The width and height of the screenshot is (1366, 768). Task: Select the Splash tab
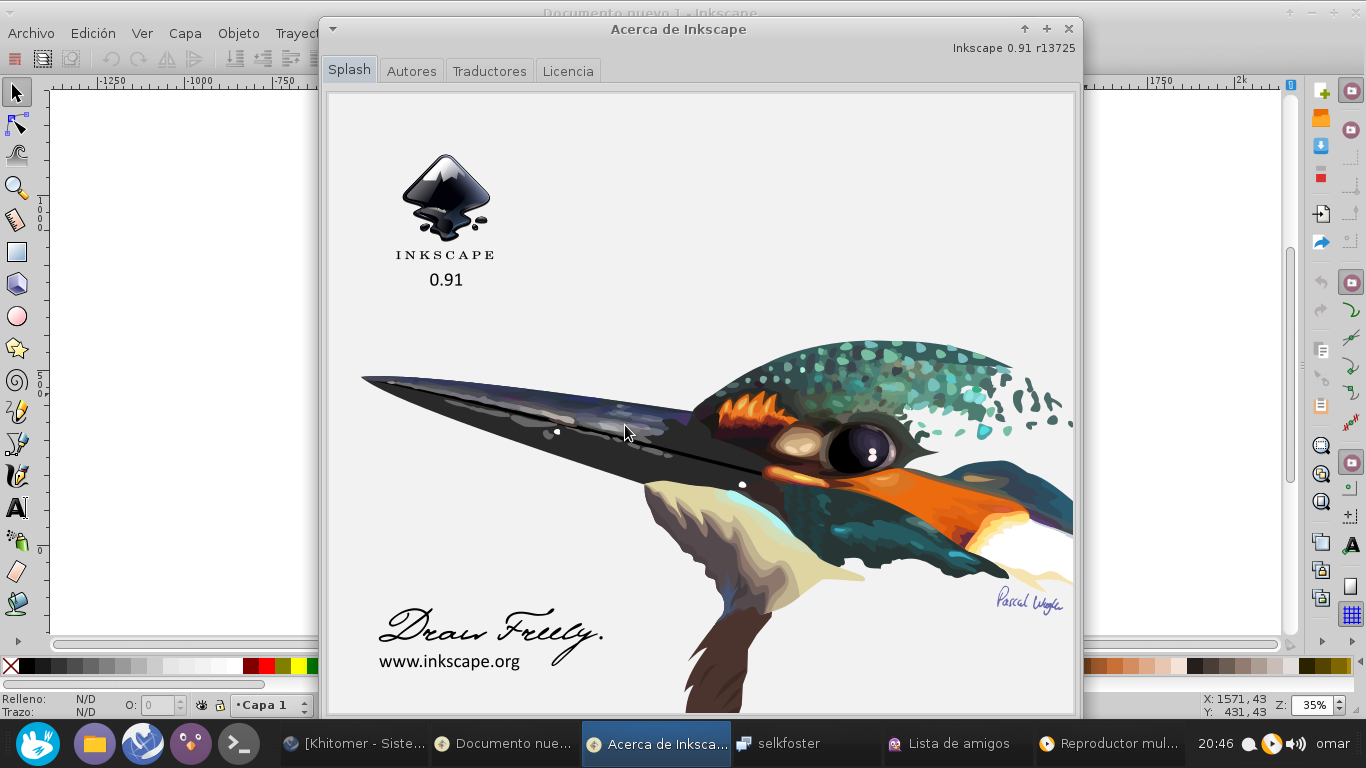pyautogui.click(x=349, y=69)
